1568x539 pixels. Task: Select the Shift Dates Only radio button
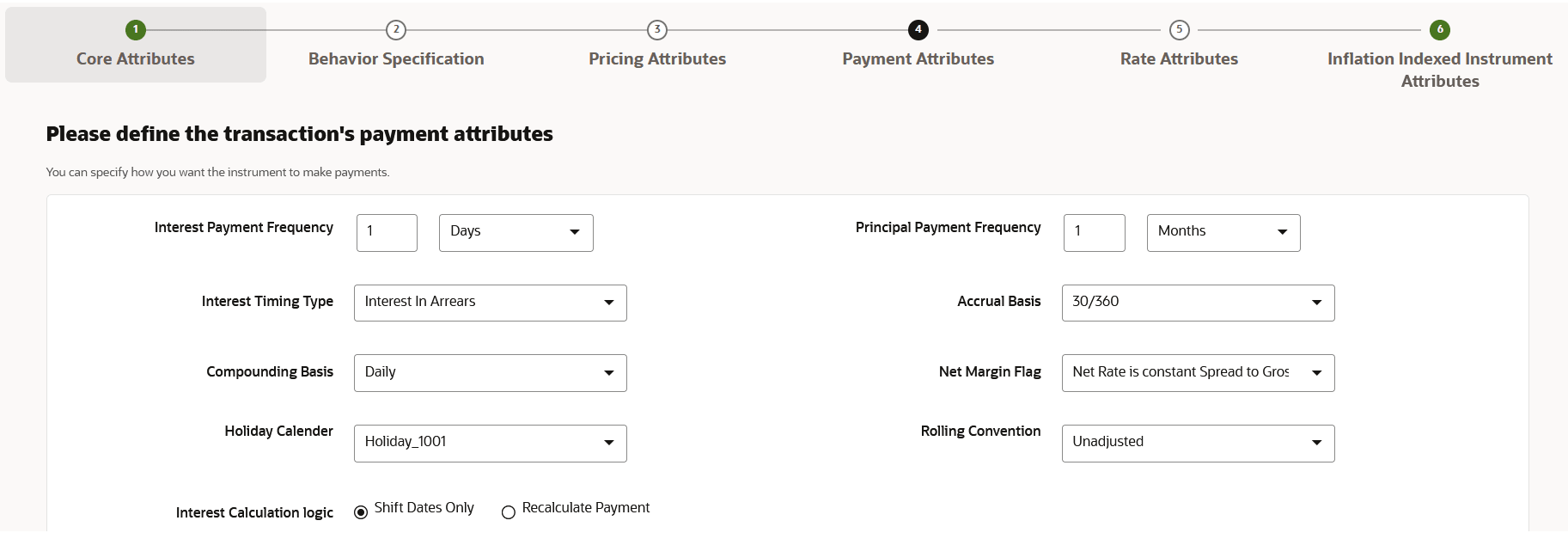point(360,510)
